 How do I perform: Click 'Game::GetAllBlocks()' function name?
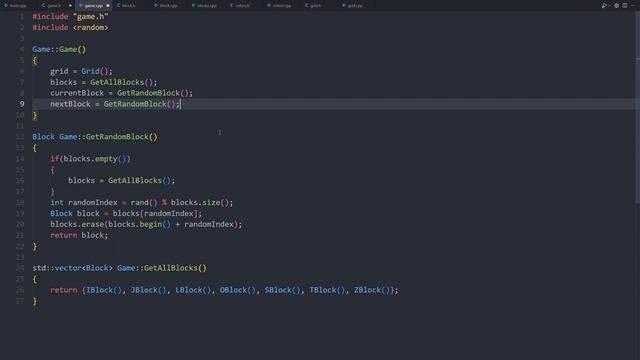point(162,268)
